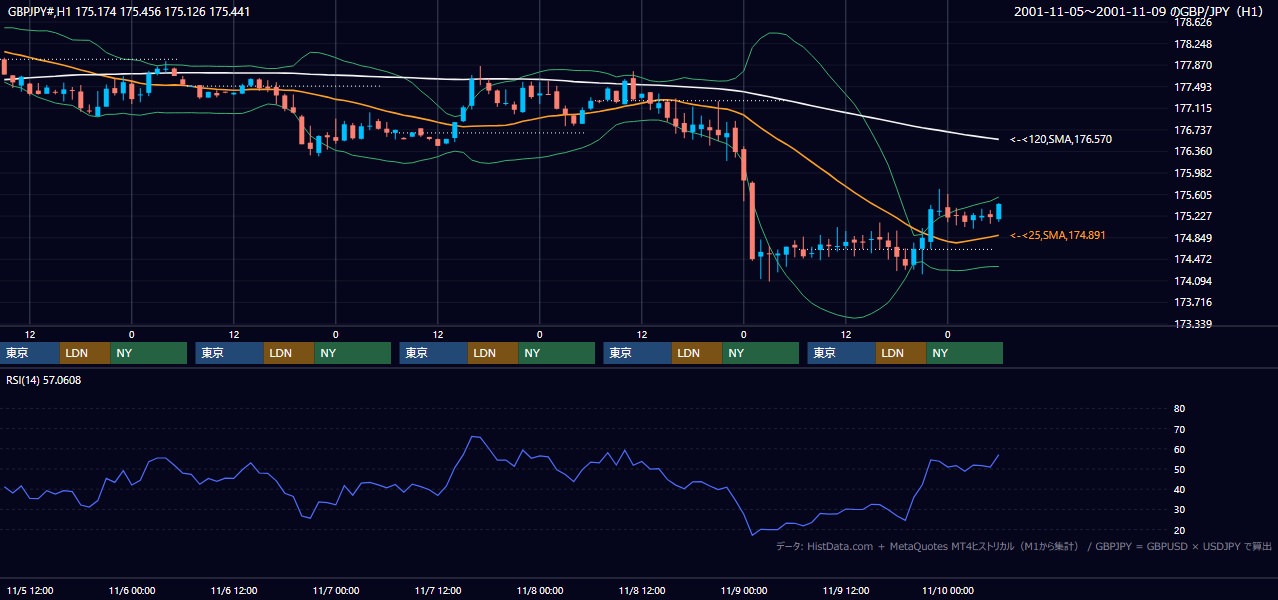The width and height of the screenshot is (1278, 600).
Task: Click price axis value 174.094
Action: 1192,281
